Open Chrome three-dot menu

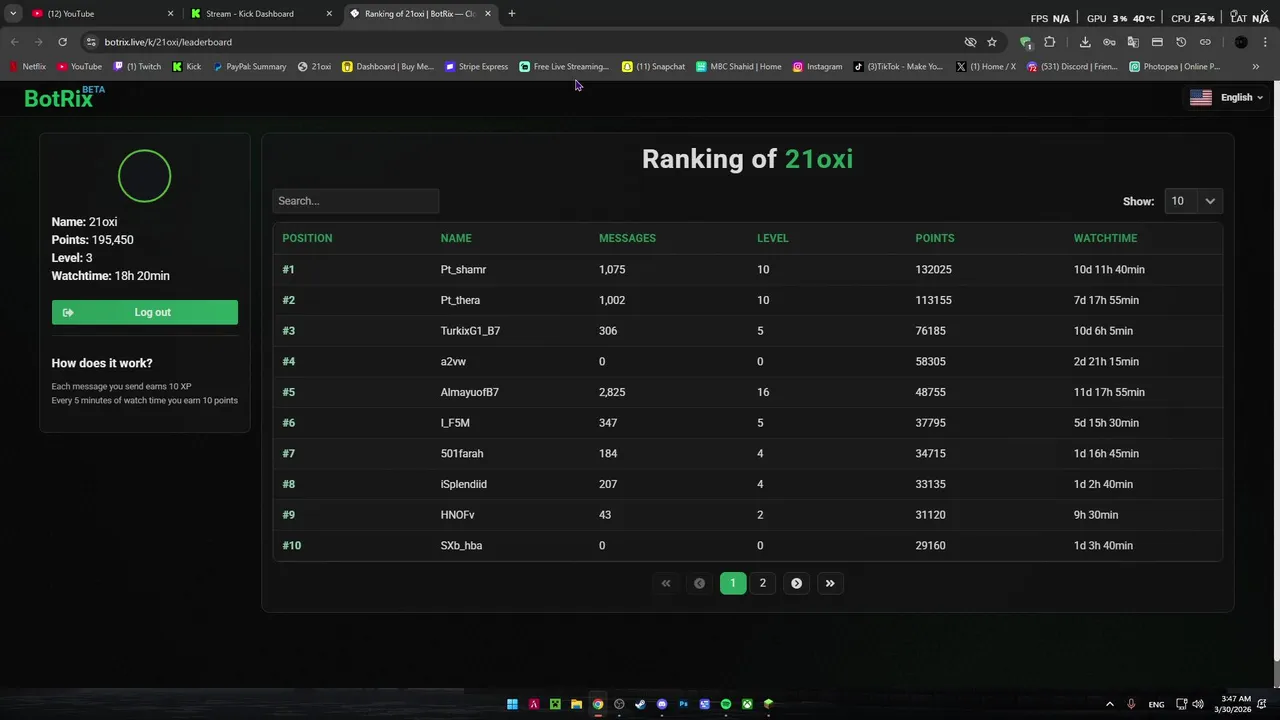point(1265,42)
